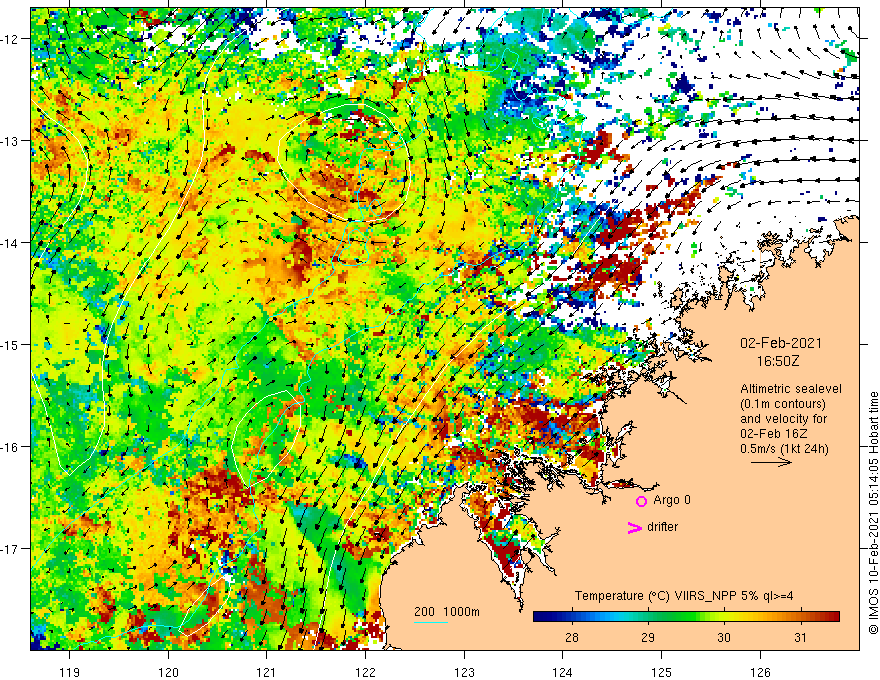Click the IMOS copyright timestamp text

tap(873, 513)
